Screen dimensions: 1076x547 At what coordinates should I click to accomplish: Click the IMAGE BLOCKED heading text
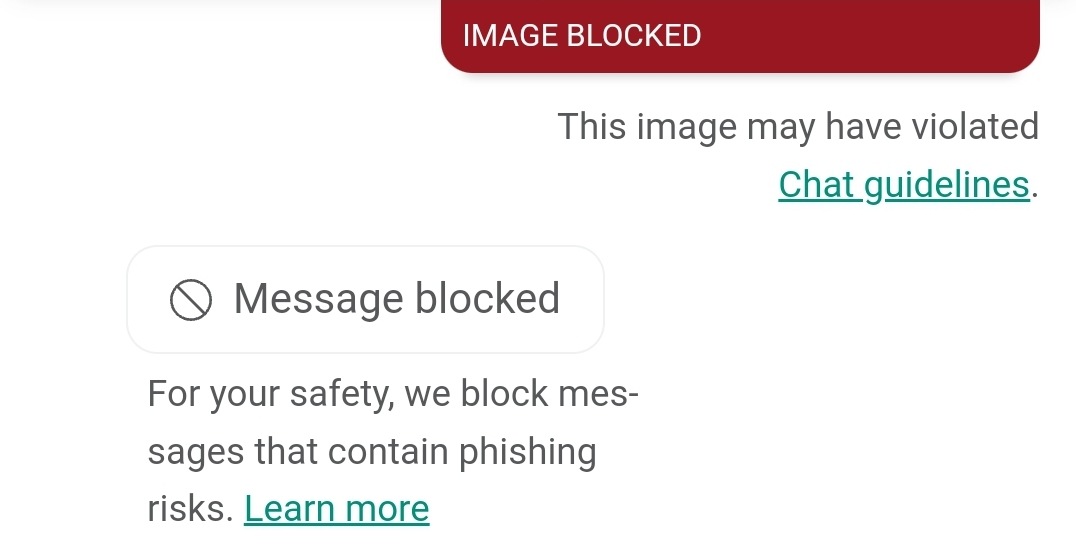[582, 36]
